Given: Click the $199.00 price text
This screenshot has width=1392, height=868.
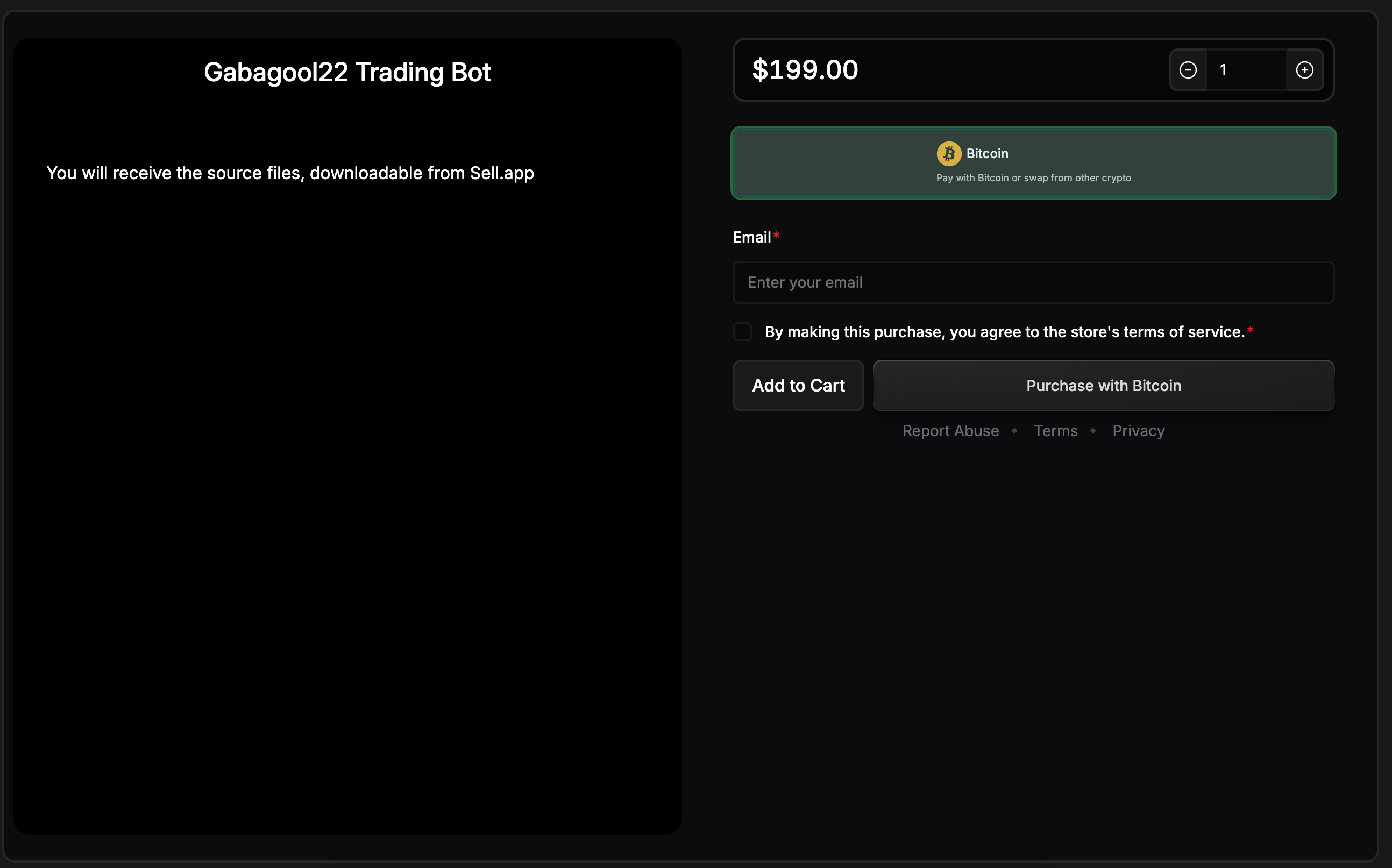Looking at the screenshot, I should point(805,70).
